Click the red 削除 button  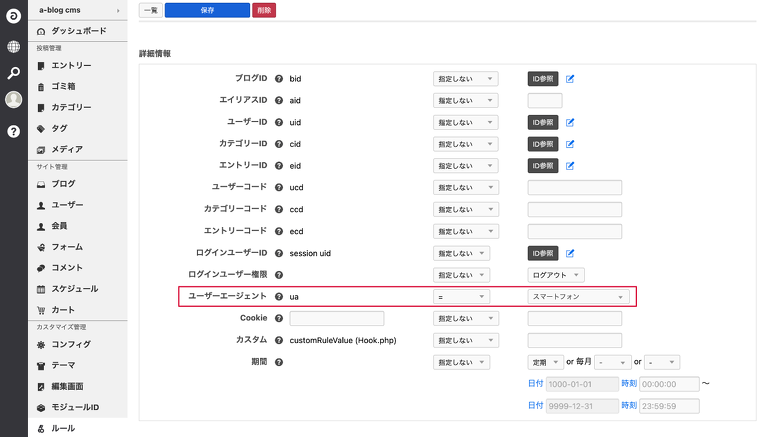click(x=264, y=10)
